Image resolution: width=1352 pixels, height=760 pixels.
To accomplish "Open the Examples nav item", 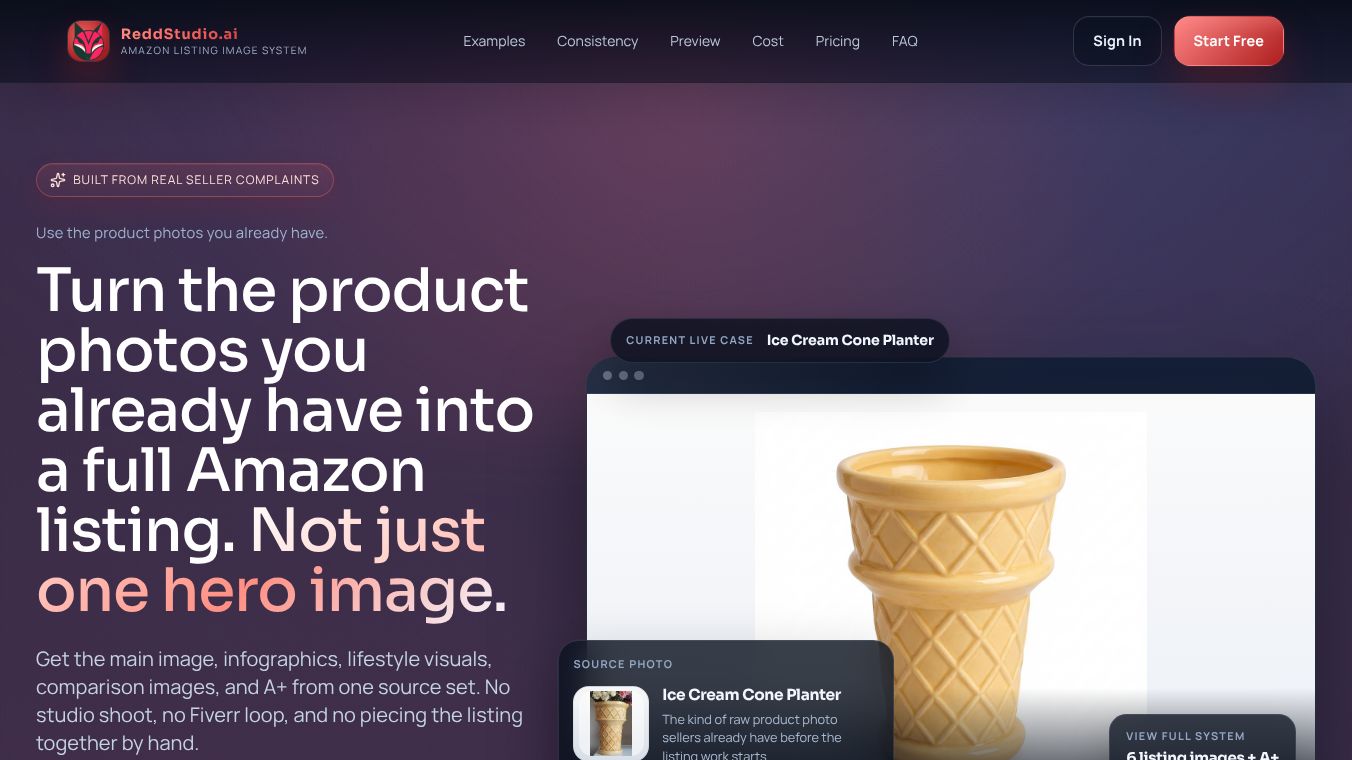I will coord(494,41).
